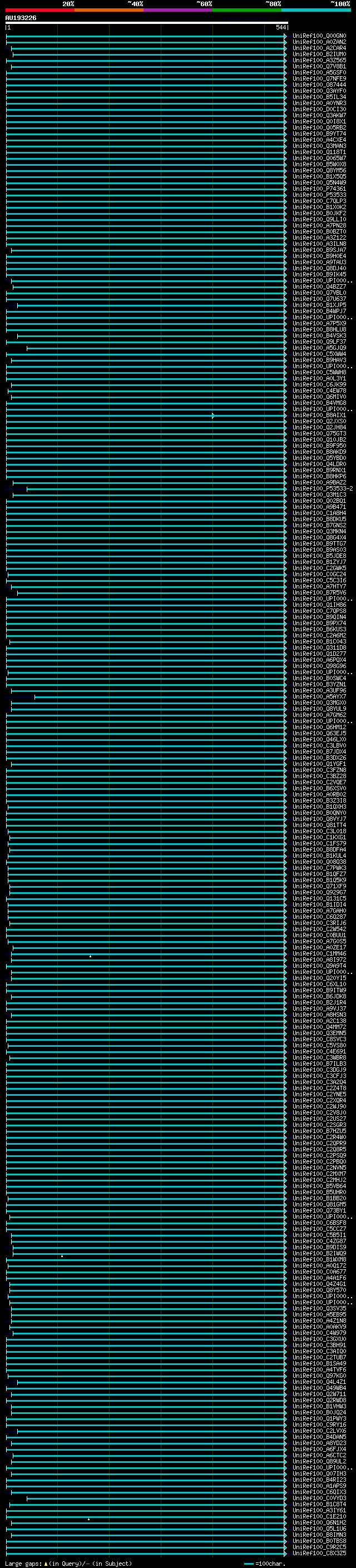Click the red 20% identity legend segment
Screen dimensions: 356x1568
(x=39, y=10)
